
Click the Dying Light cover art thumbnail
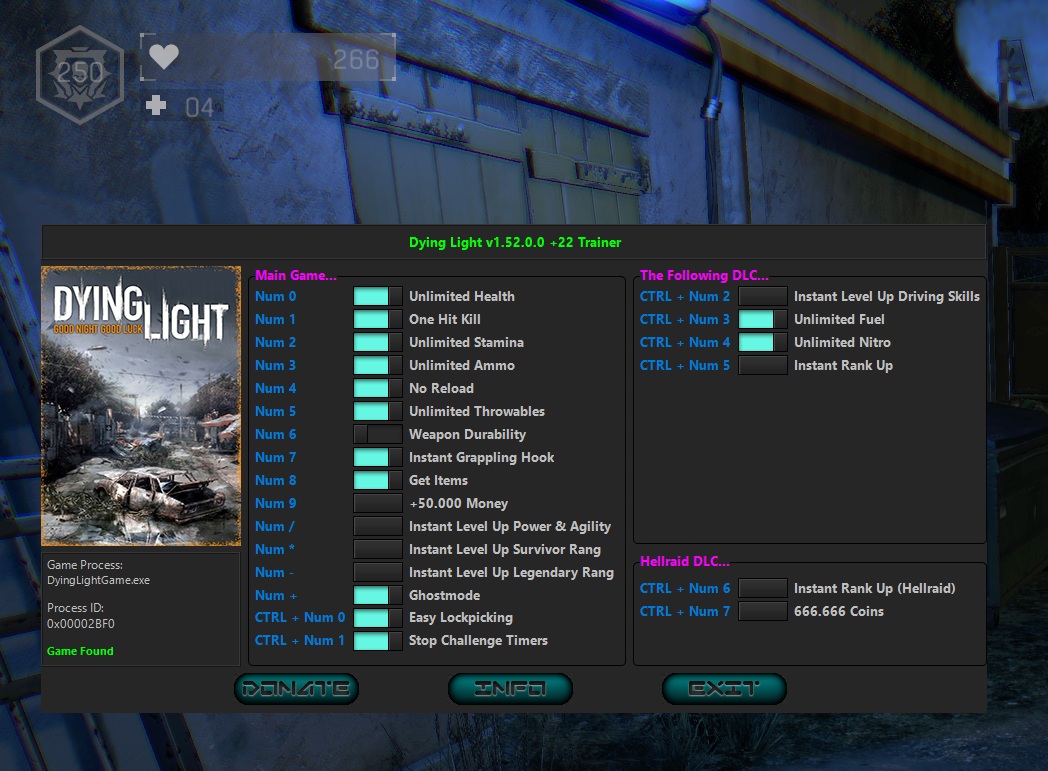pyautogui.click(x=141, y=406)
